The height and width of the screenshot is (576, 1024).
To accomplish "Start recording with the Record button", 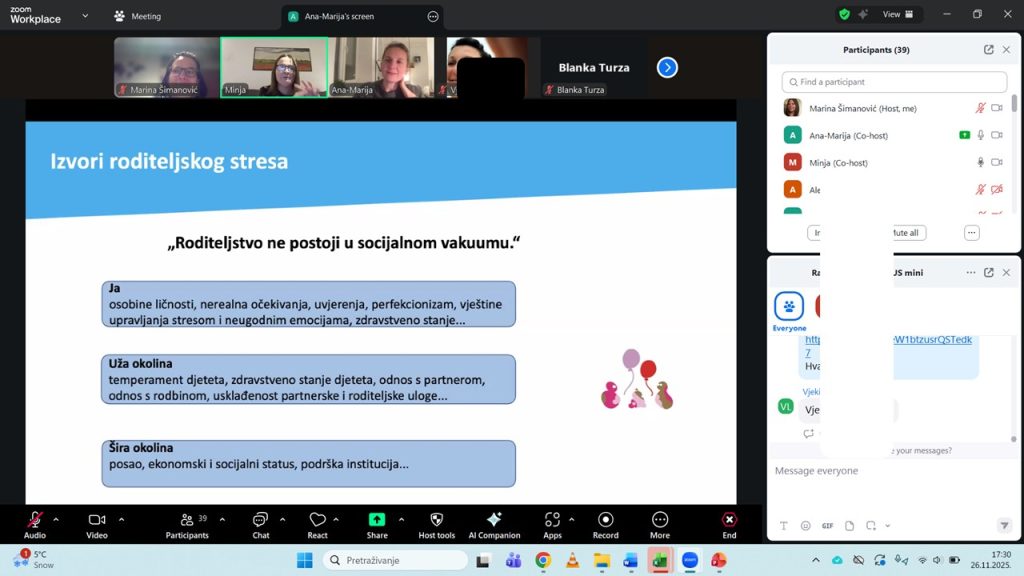I will point(605,520).
